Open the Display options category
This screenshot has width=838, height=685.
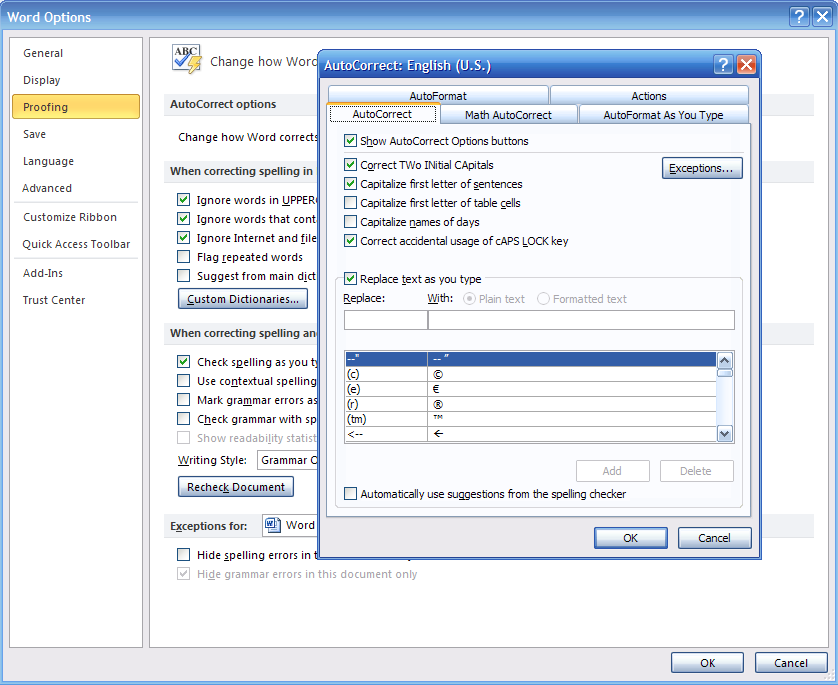pyautogui.click(x=76, y=80)
